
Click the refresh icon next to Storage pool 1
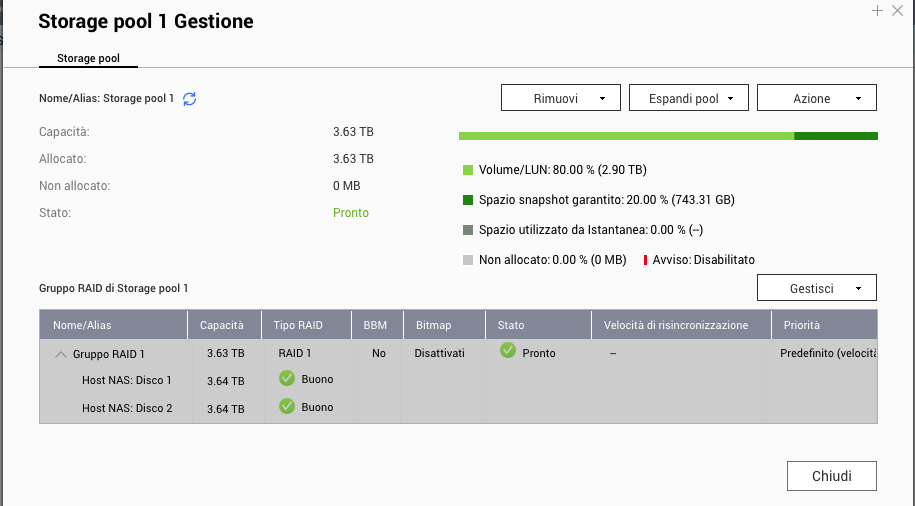point(190,98)
